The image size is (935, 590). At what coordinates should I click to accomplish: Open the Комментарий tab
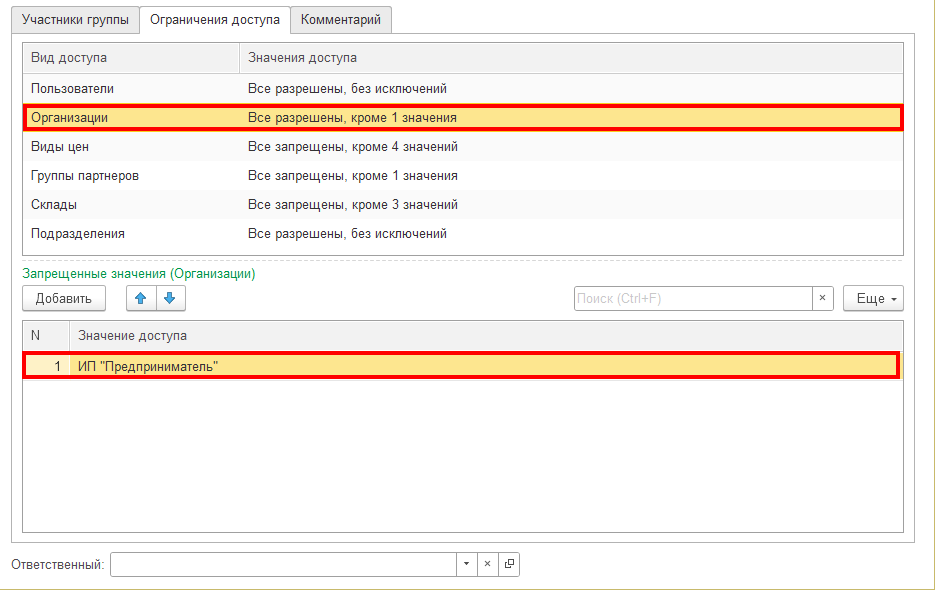[x=341, y=20]
